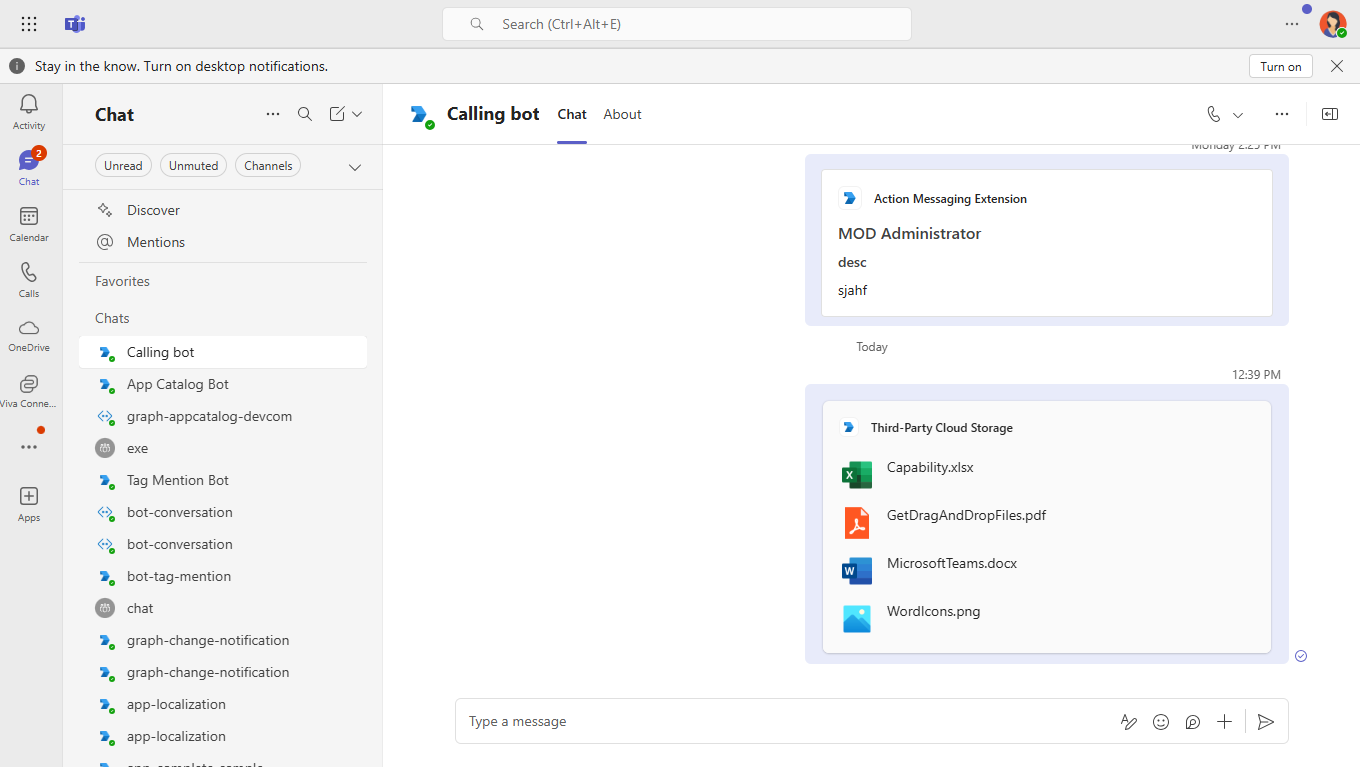1360x767 pixels.
Task: Open the graph-appcatalog-devcom chat
Action: (223, 416)
